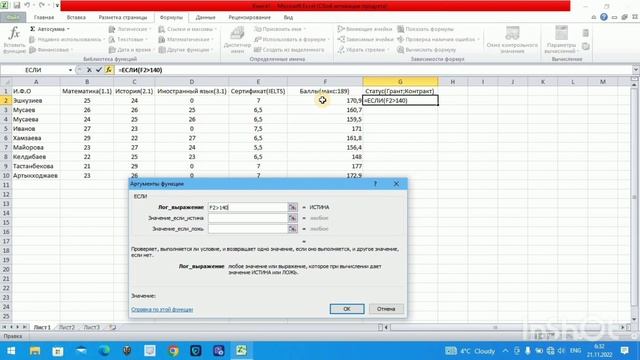Open Логические functions dropdown
The width and height of the screenshot is (640, 360).
(130, 29)
